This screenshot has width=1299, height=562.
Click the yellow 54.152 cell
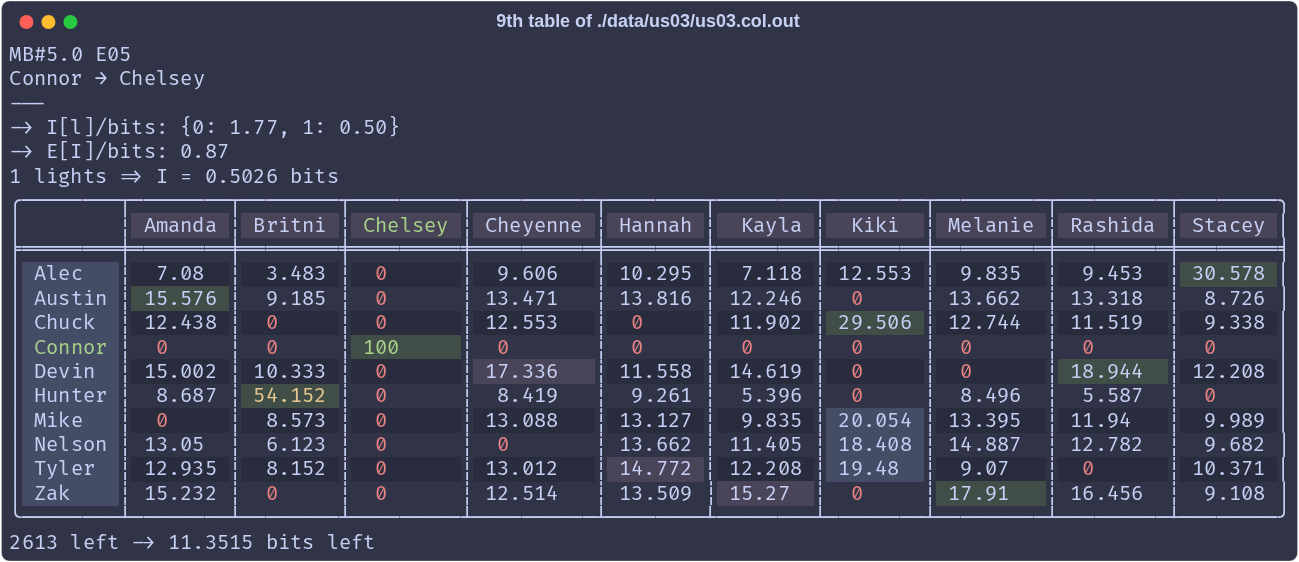290,396
